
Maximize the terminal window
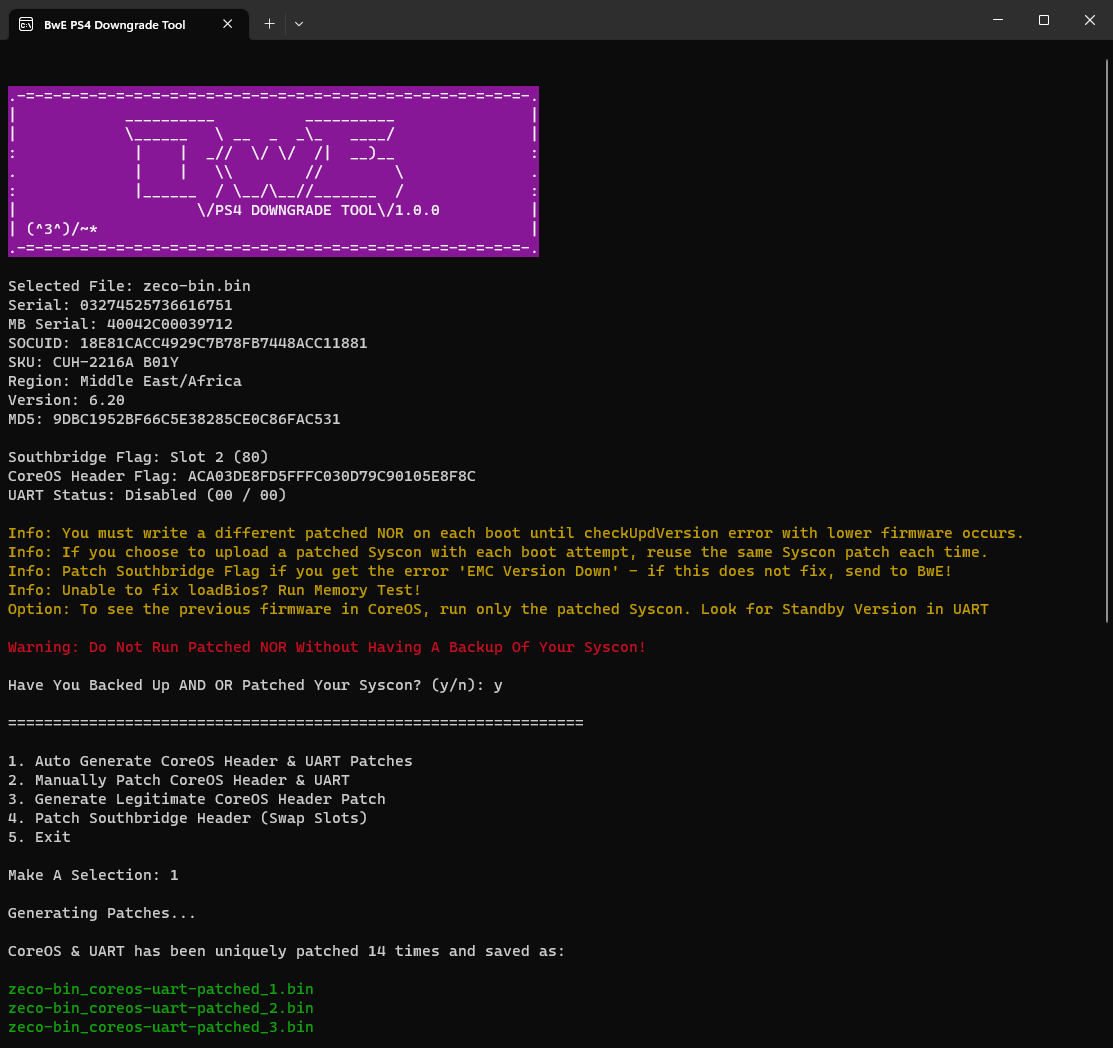(x=1043, y=20)
